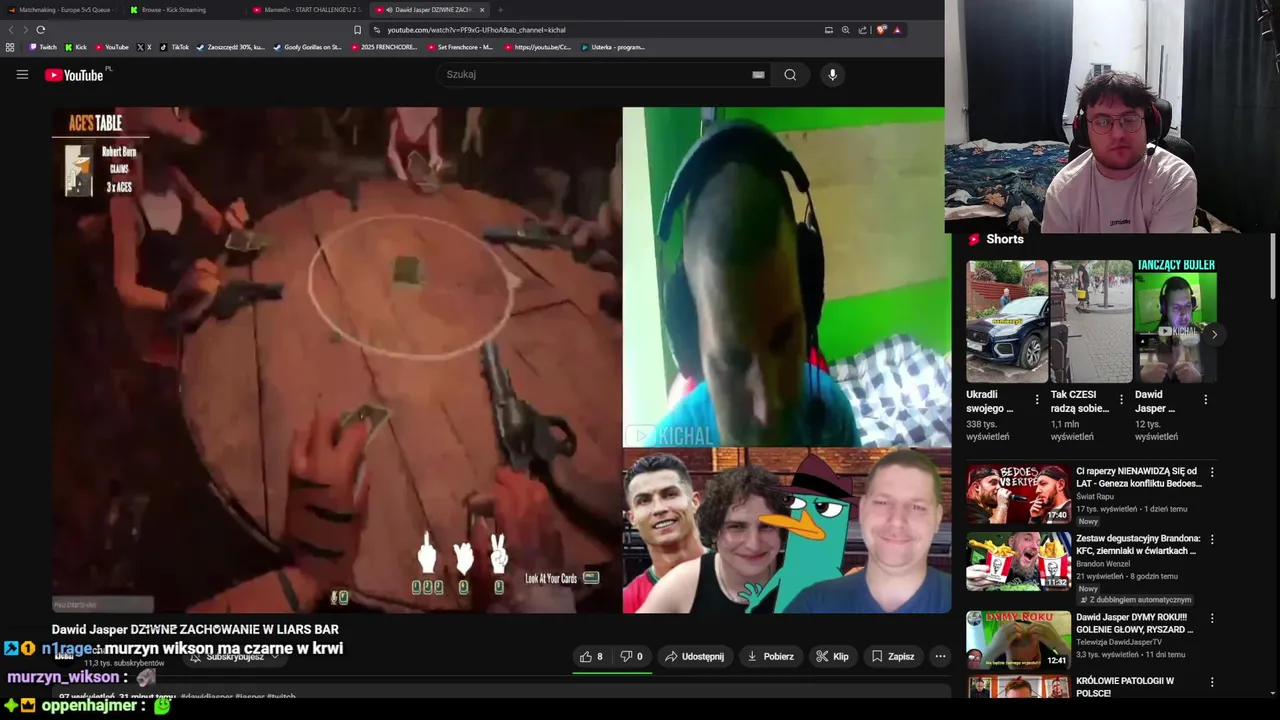
Task: Open options for 'Dawid Jasper' Short
Action: coord(1205,399)
